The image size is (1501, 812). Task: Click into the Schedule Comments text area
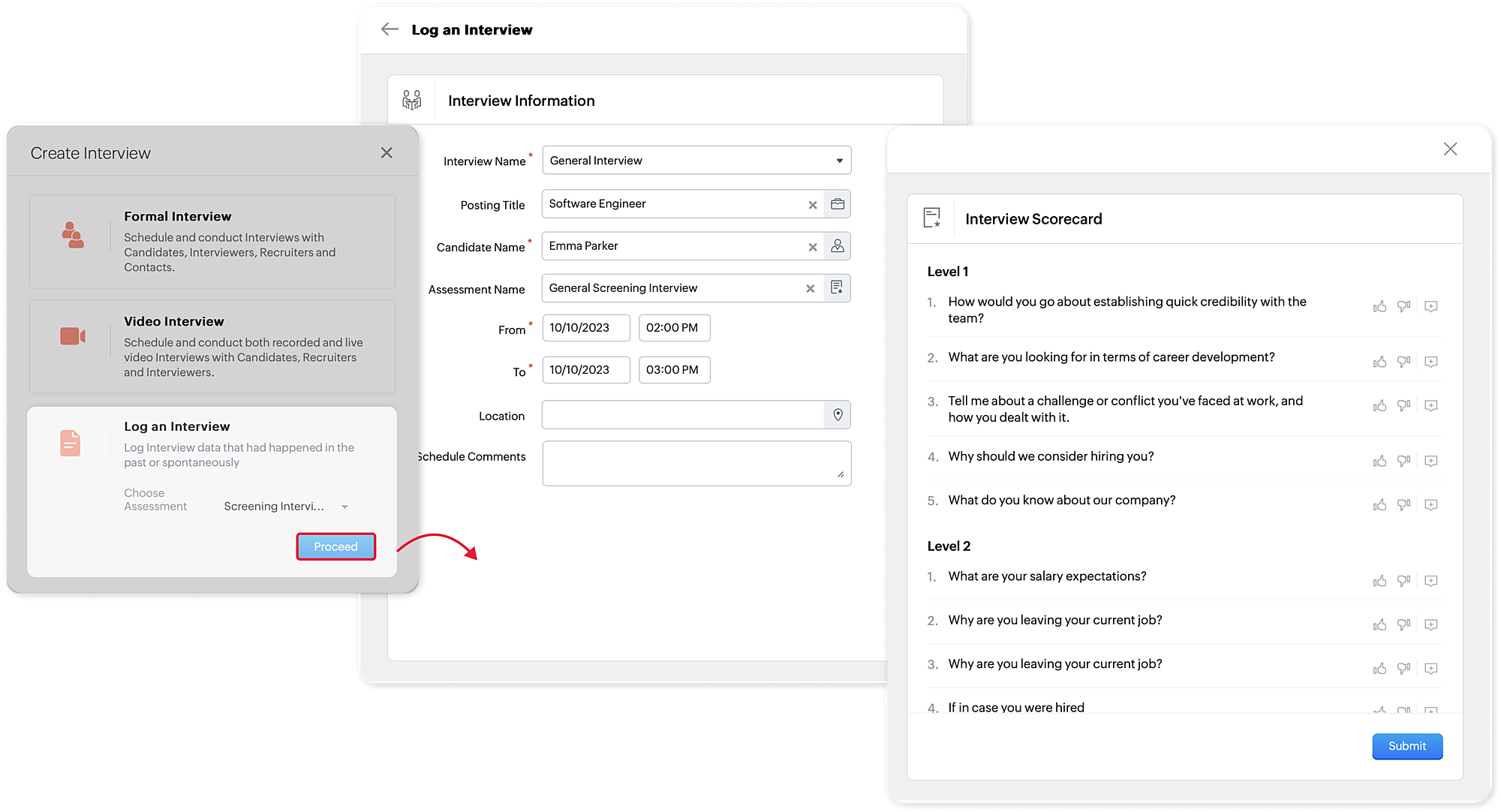click(696, 463)
